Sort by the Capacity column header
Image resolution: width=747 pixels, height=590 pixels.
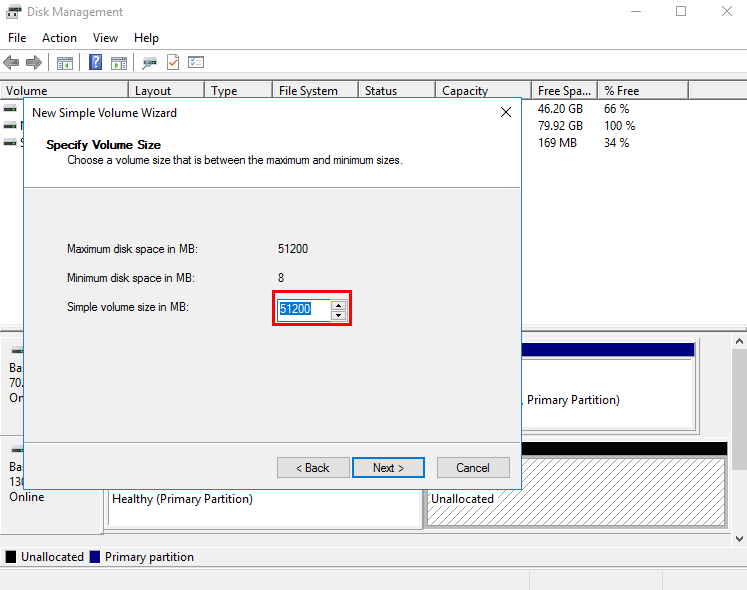coord(484,91)
